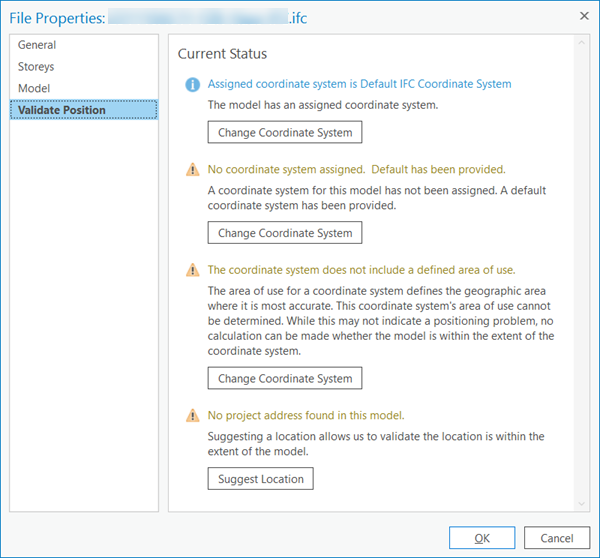Viewport: 600px width, 558px height.
Task: Click warning icon next to 'No coordinate system assigned'
Action: [192, 170]
